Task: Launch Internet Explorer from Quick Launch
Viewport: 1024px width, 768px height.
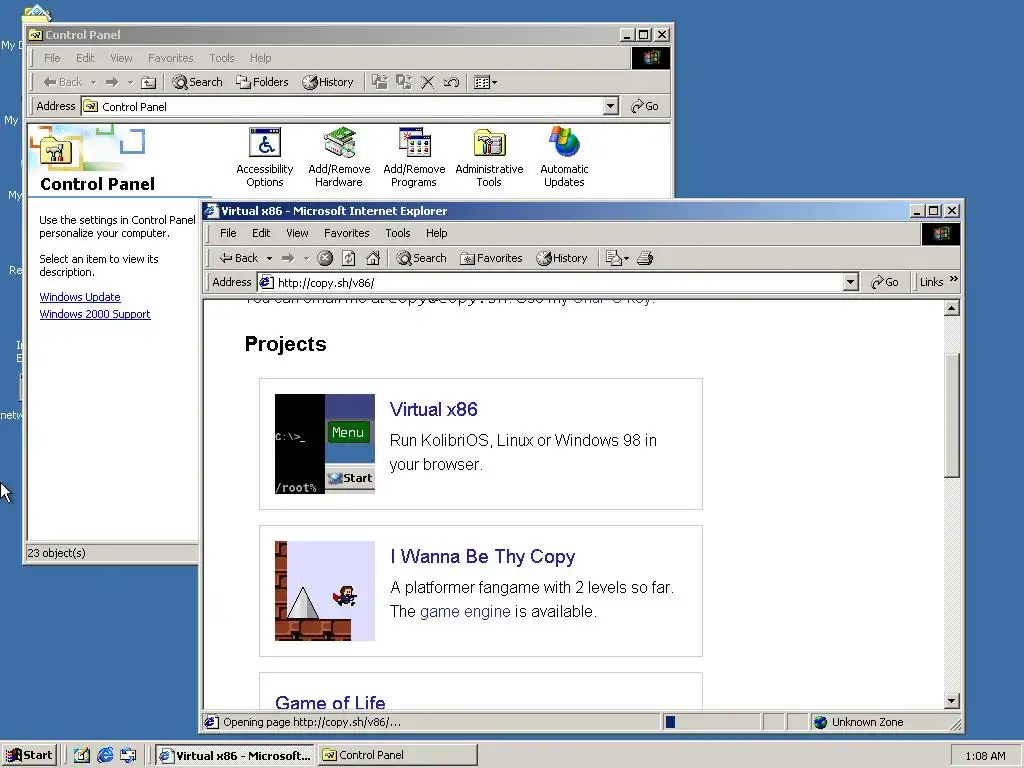Action: point(105,755)
